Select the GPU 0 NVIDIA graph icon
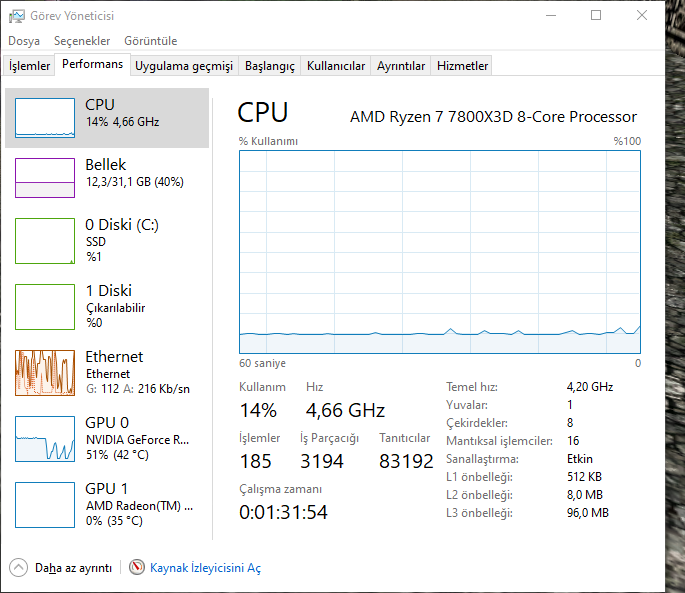 pos(45,438)
